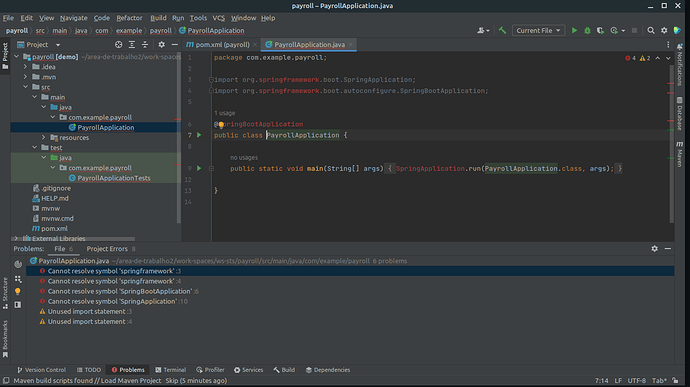Screen dimensions: 690x387
Task: Open the Navigate menu
Action: [x=73, y=18]
